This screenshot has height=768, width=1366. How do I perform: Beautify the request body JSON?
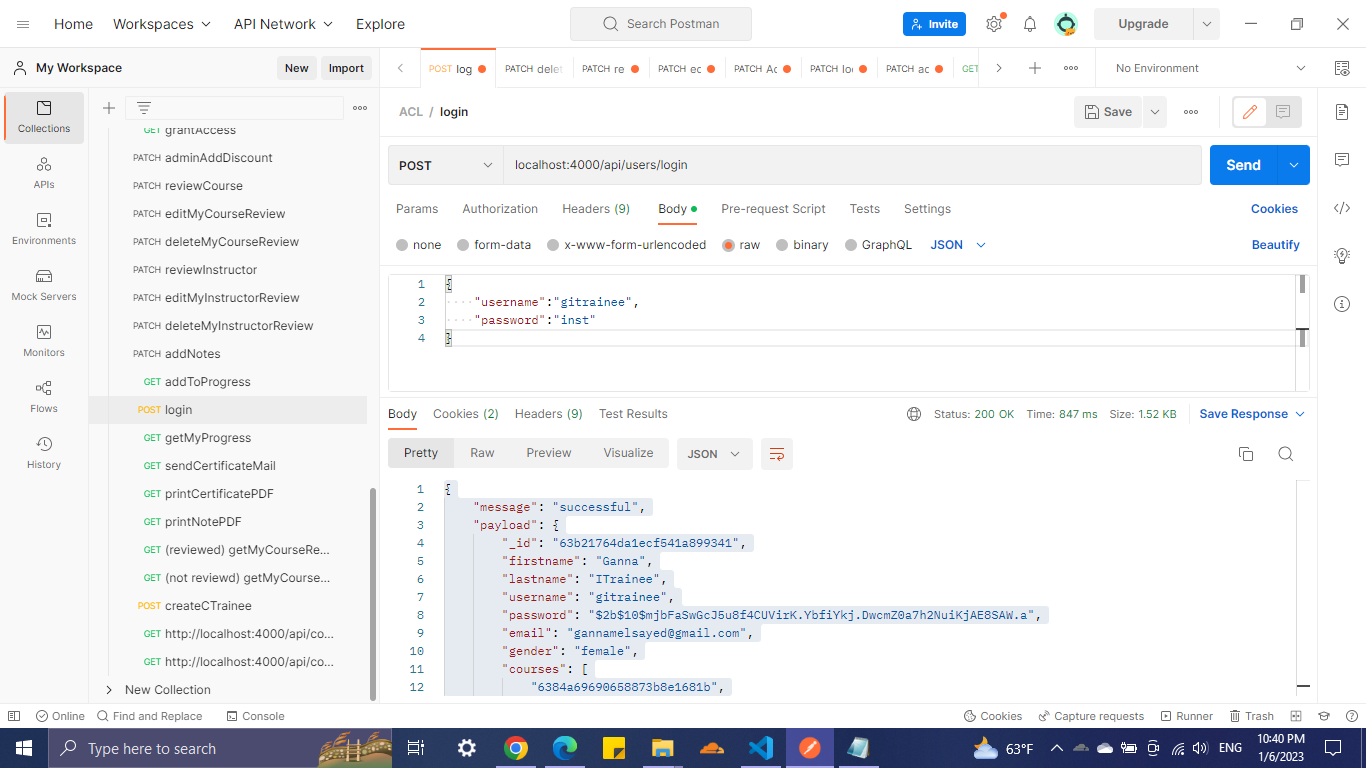1275,244
